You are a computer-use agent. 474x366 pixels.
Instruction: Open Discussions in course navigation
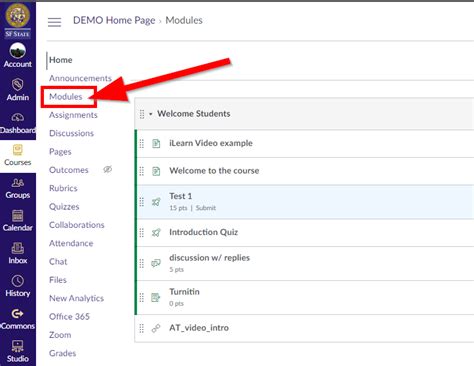[x=71, y=133]
